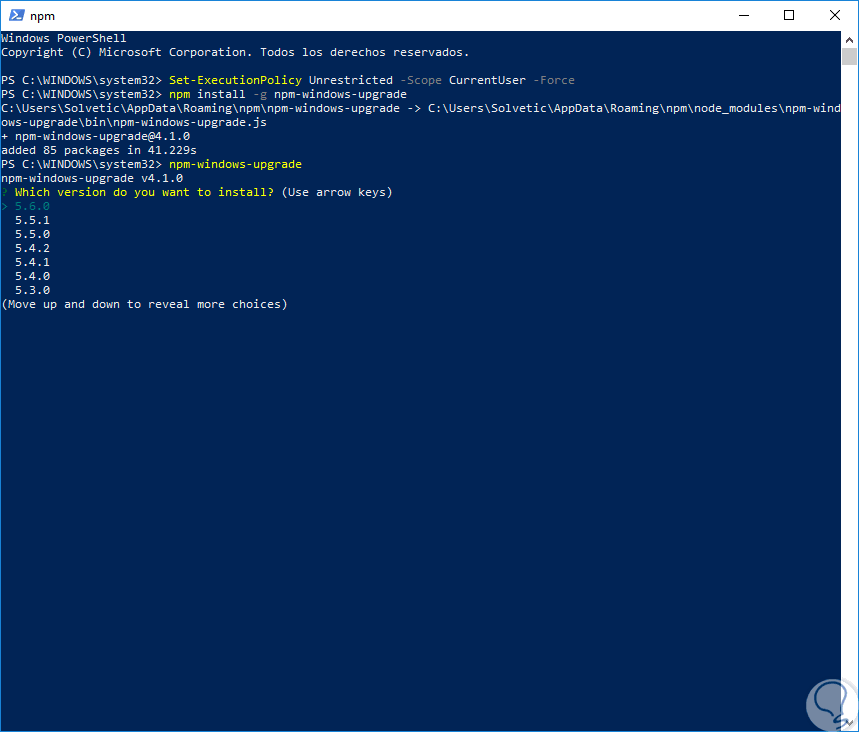
Task: Select version 5.4.1 in the list
Action: pos(32,262)
